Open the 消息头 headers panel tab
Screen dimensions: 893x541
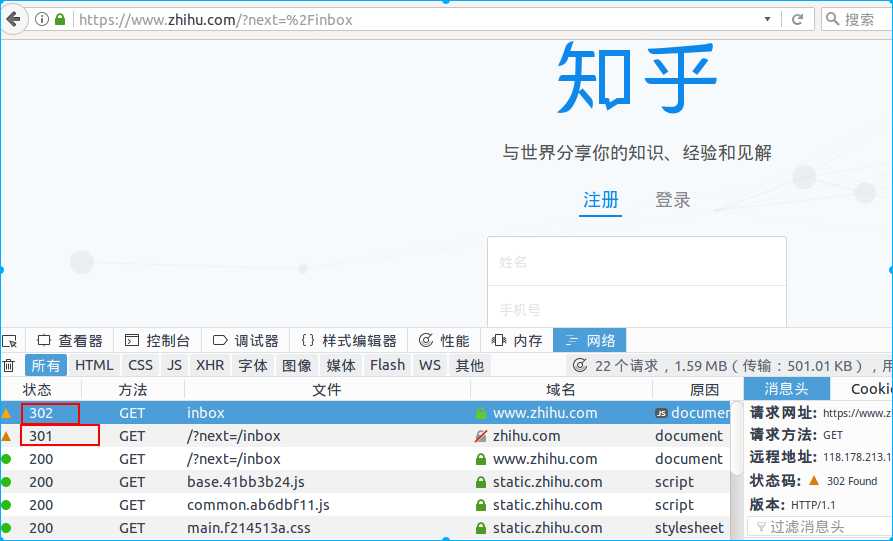coord(787,389)
